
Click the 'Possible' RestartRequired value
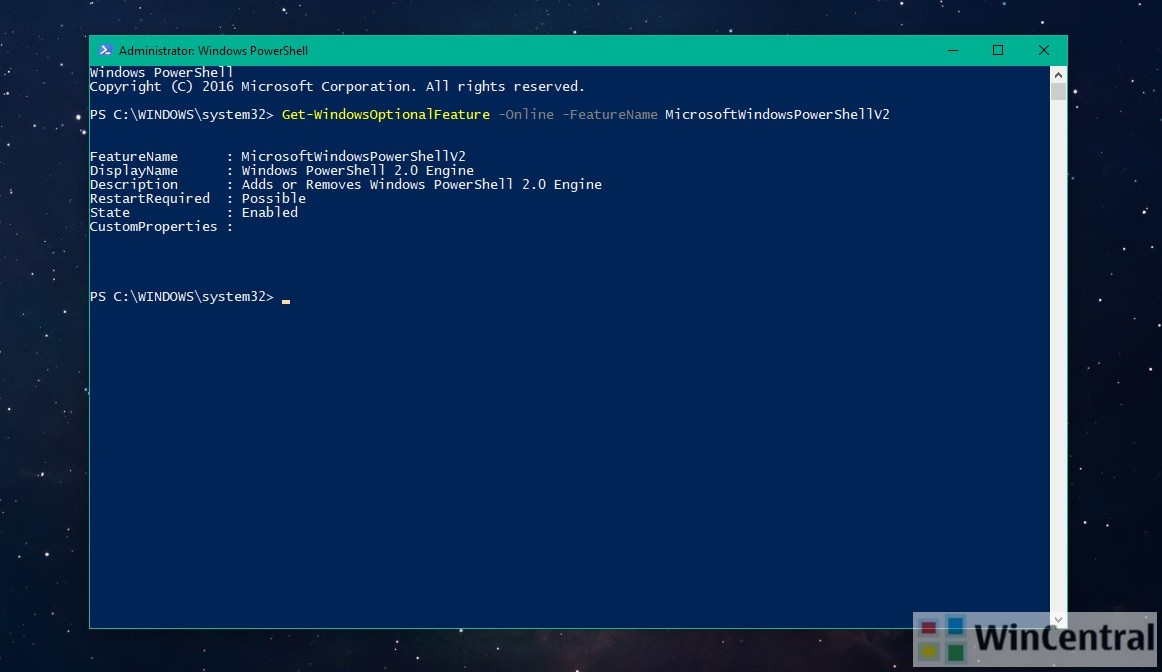[x=273, y=199]
